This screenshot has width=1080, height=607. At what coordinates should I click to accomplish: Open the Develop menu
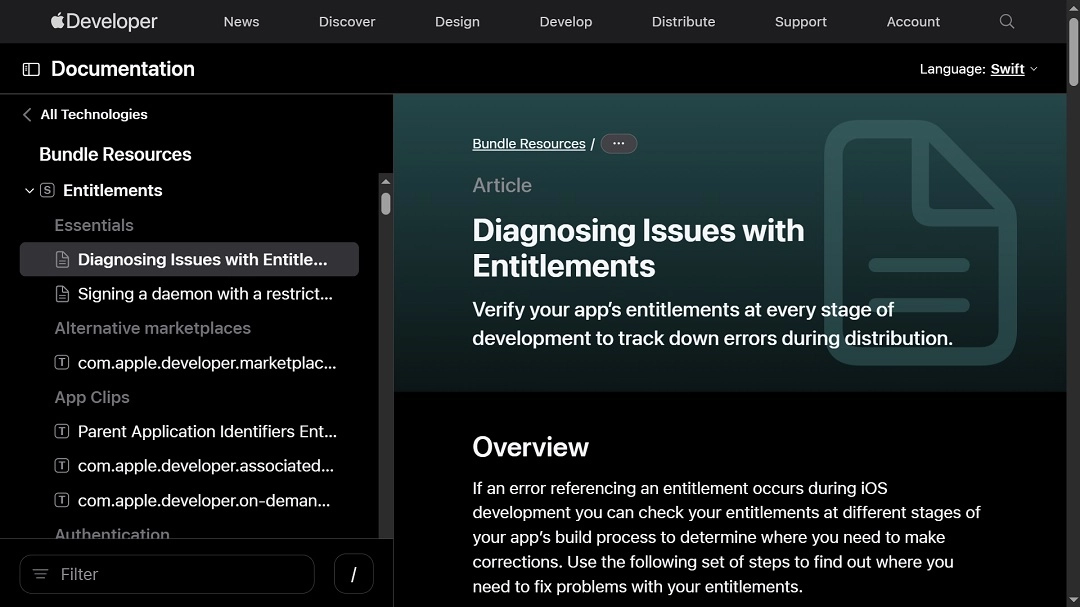coord(565,21)
